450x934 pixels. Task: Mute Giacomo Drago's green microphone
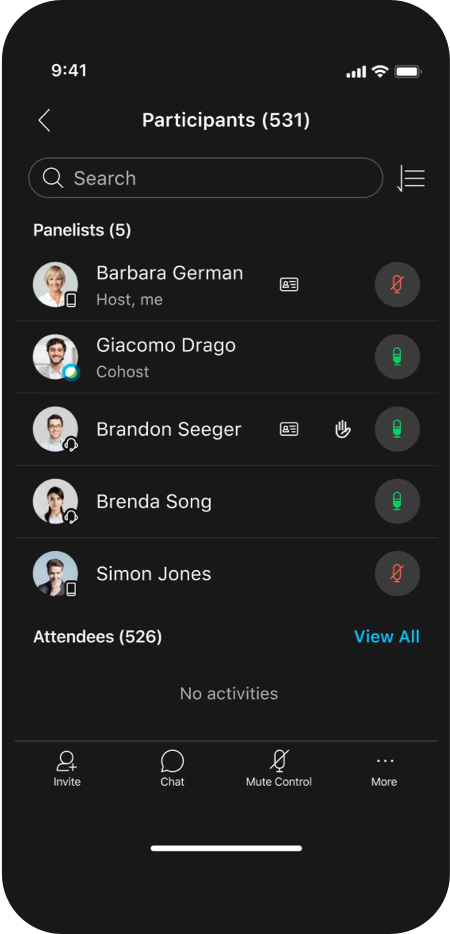(397, 357)
